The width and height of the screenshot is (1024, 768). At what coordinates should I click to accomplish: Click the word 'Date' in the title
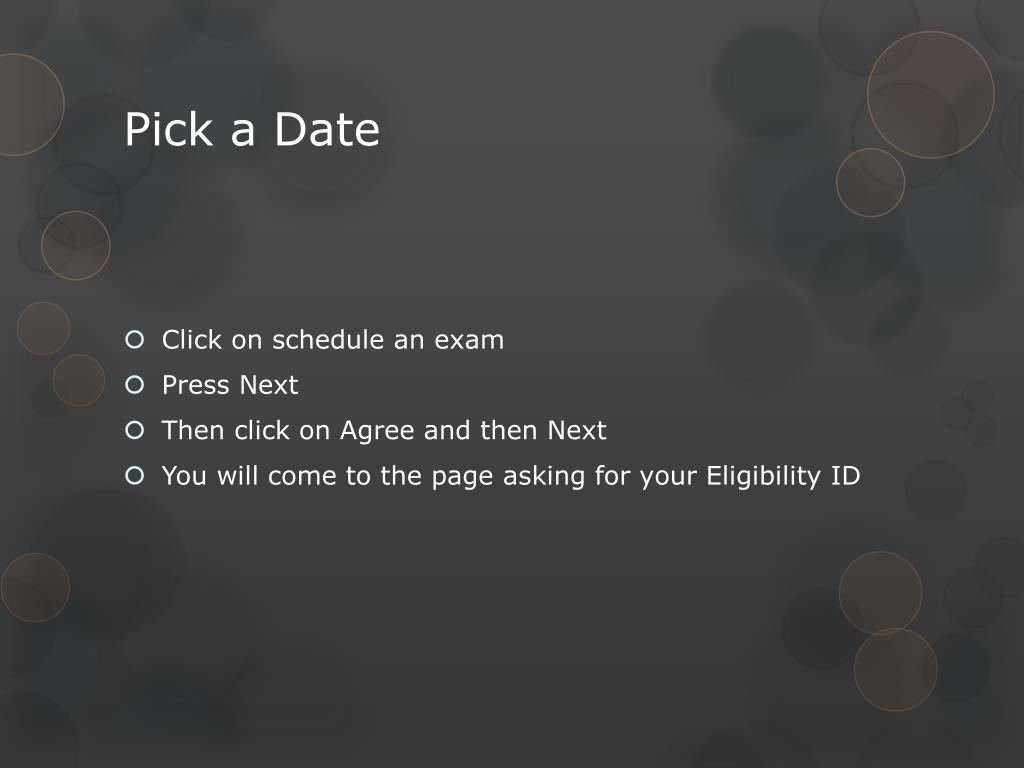coord(327,129)
